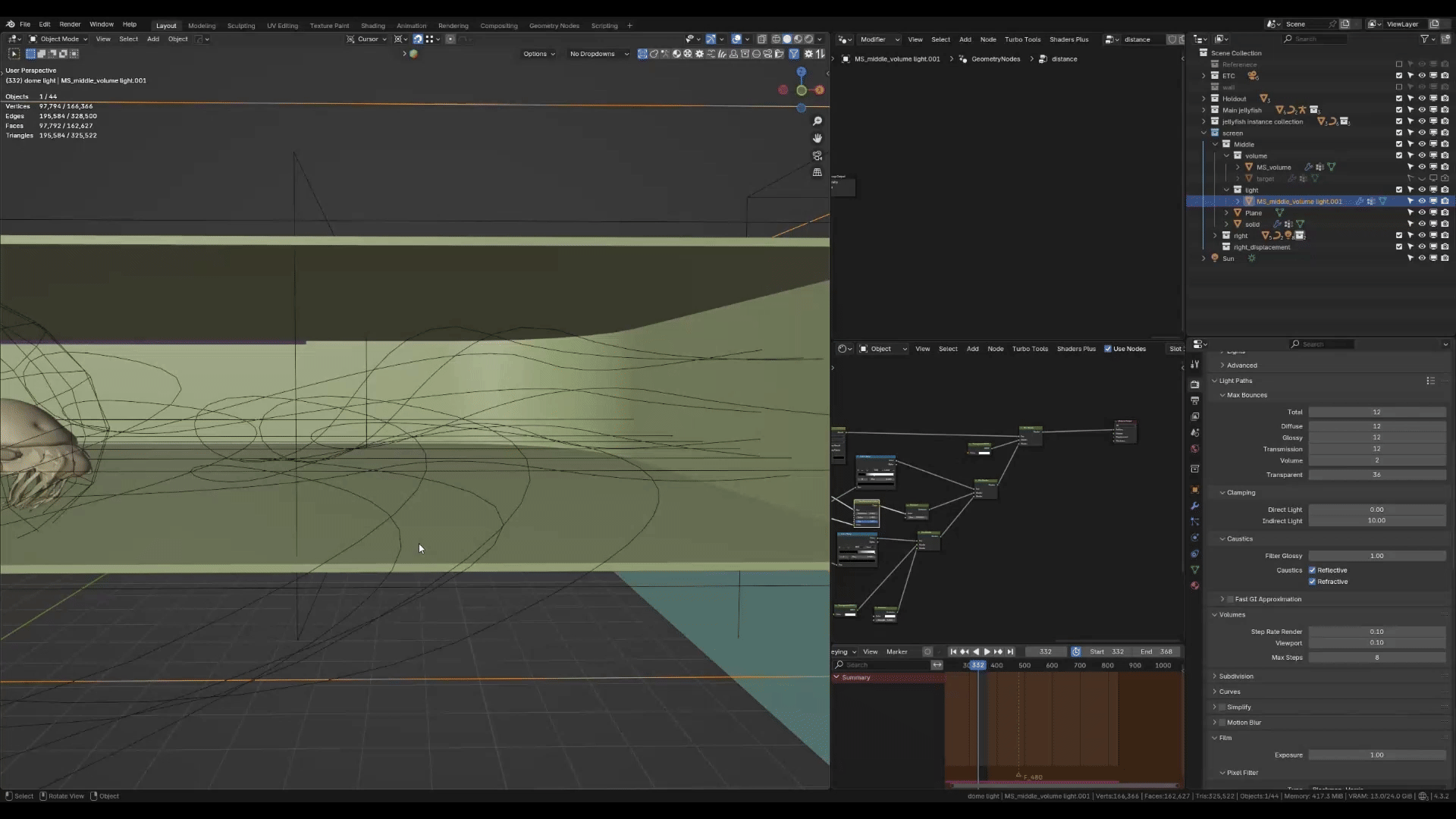Expand the ETC collection
The width and height of the screenshot is (1456, 819).
point(1203,76)
